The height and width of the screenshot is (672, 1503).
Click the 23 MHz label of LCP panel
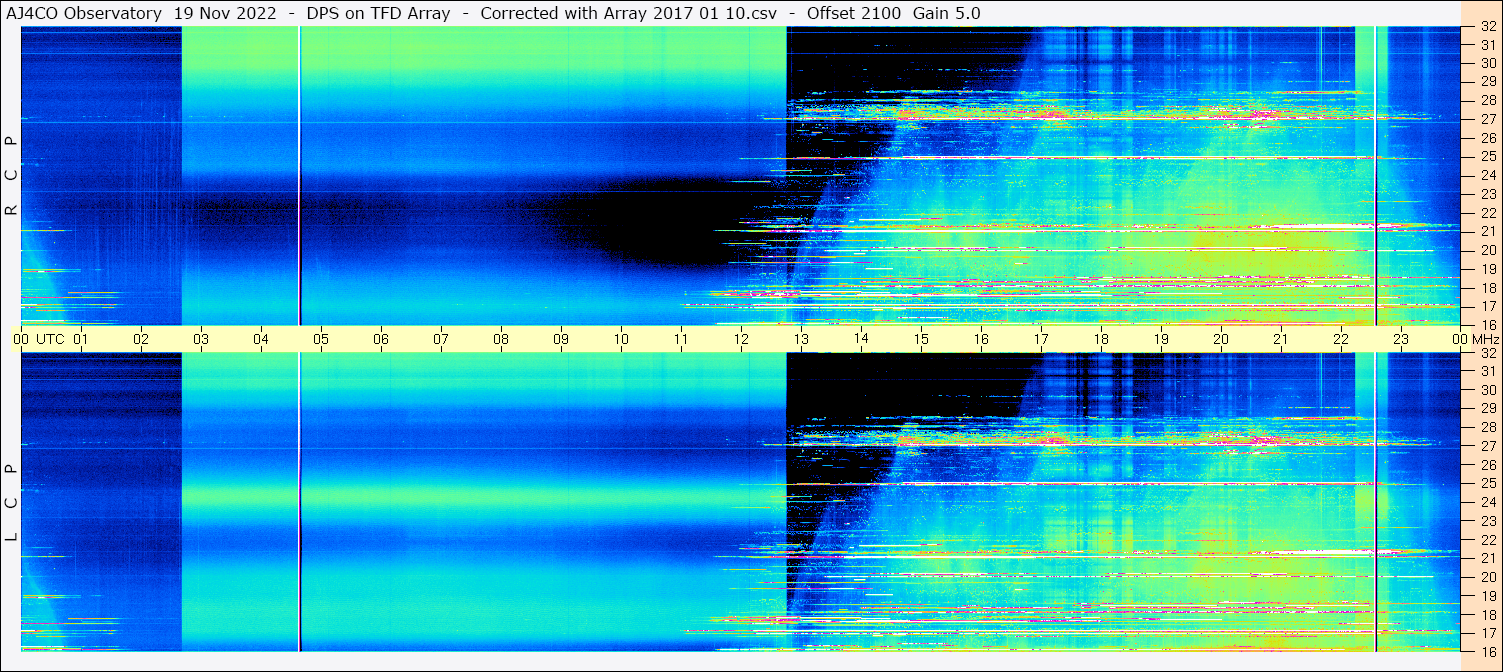1487,521
